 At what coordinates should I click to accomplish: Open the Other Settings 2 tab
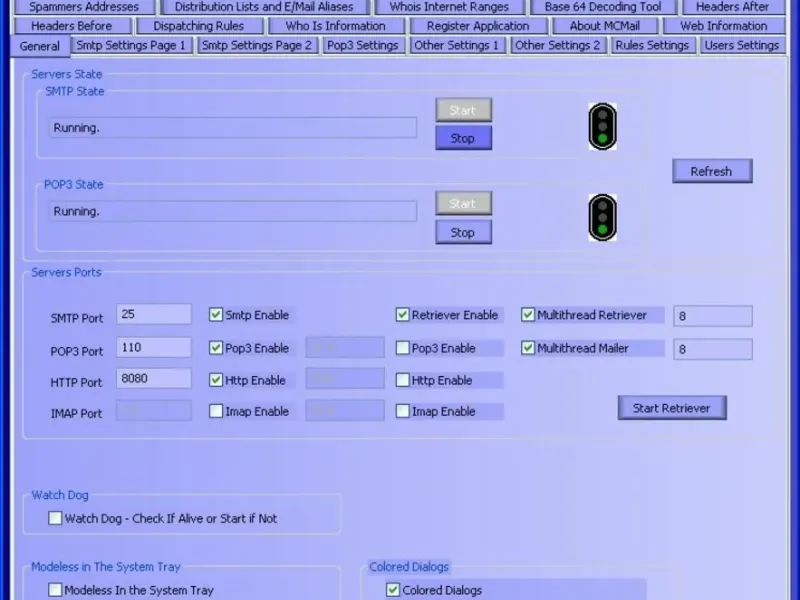coord(558,45)
